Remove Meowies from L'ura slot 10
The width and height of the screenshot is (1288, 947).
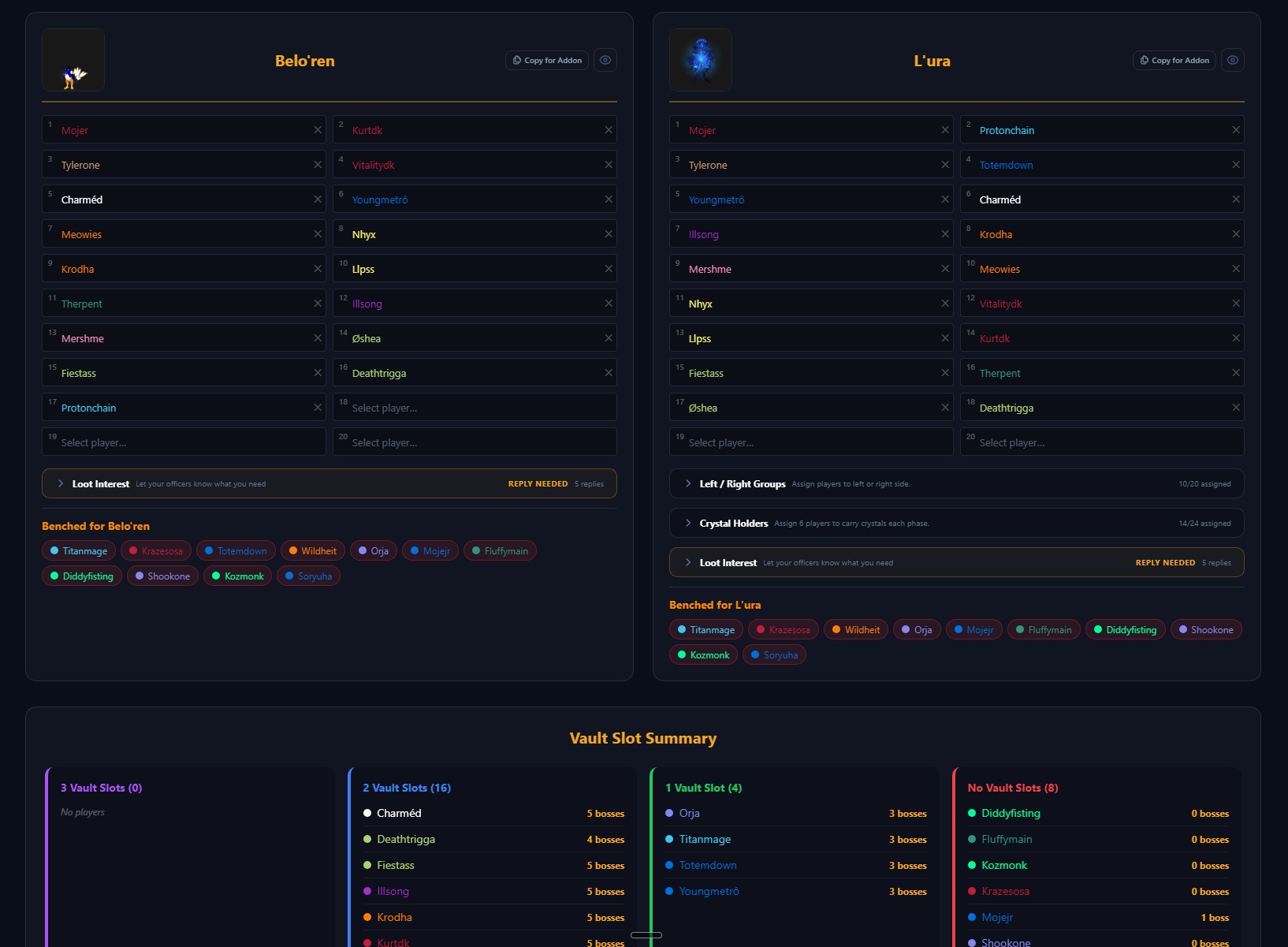[x=1236, y=269]
